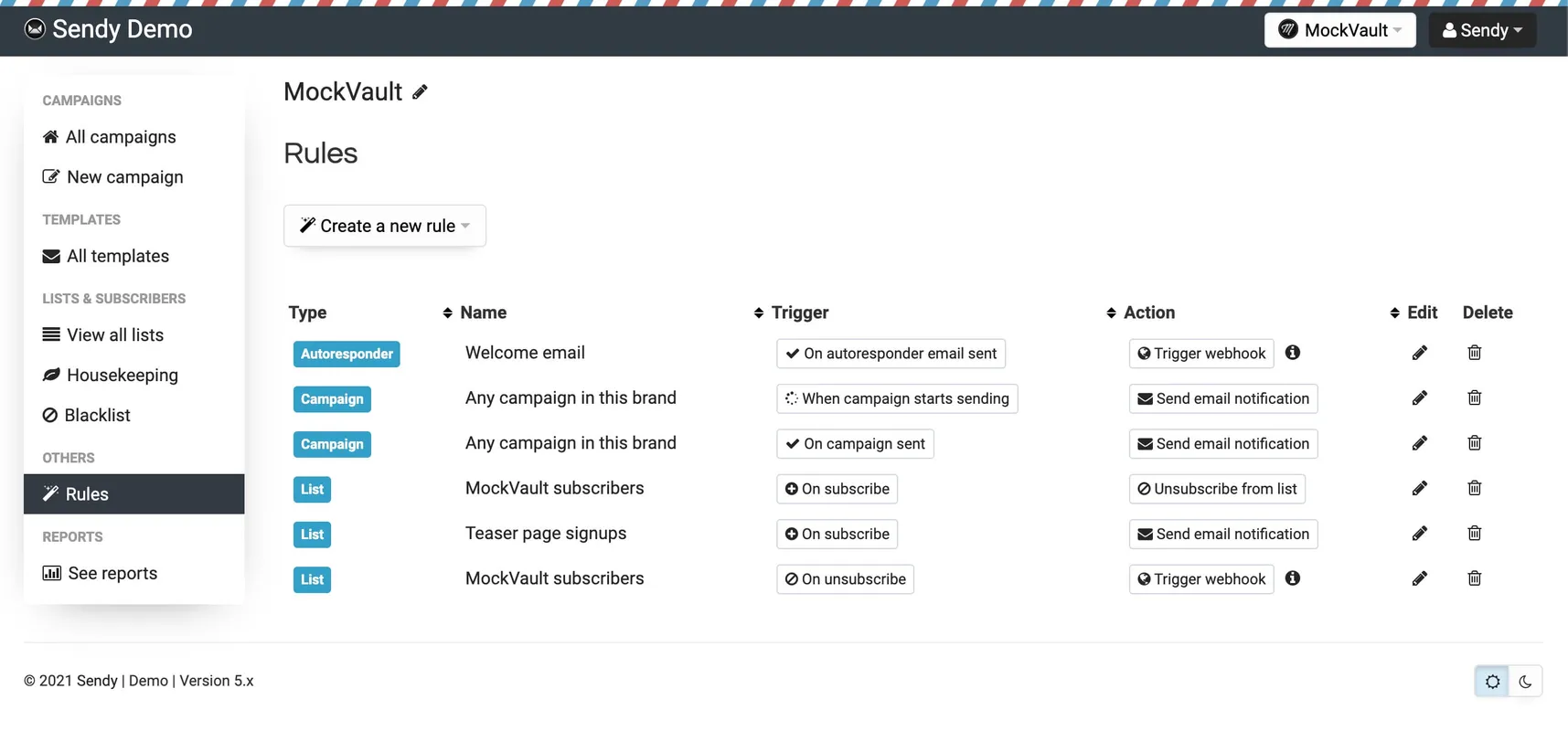Show info for Welcome email webhook
Screen dimensions: 1568x731
tap(1292, 353)
